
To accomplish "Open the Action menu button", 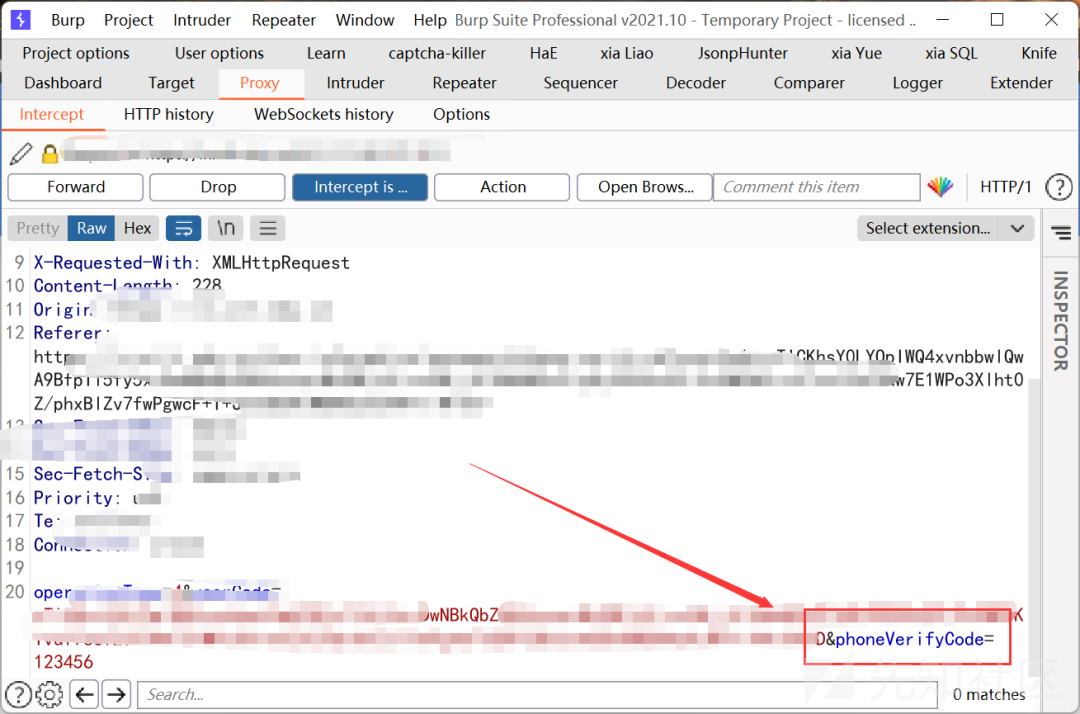I will (x=502, y=187).
